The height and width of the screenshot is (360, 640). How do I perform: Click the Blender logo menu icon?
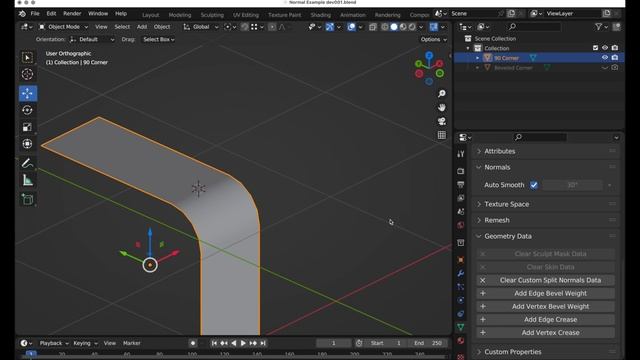tap(22, 13)
